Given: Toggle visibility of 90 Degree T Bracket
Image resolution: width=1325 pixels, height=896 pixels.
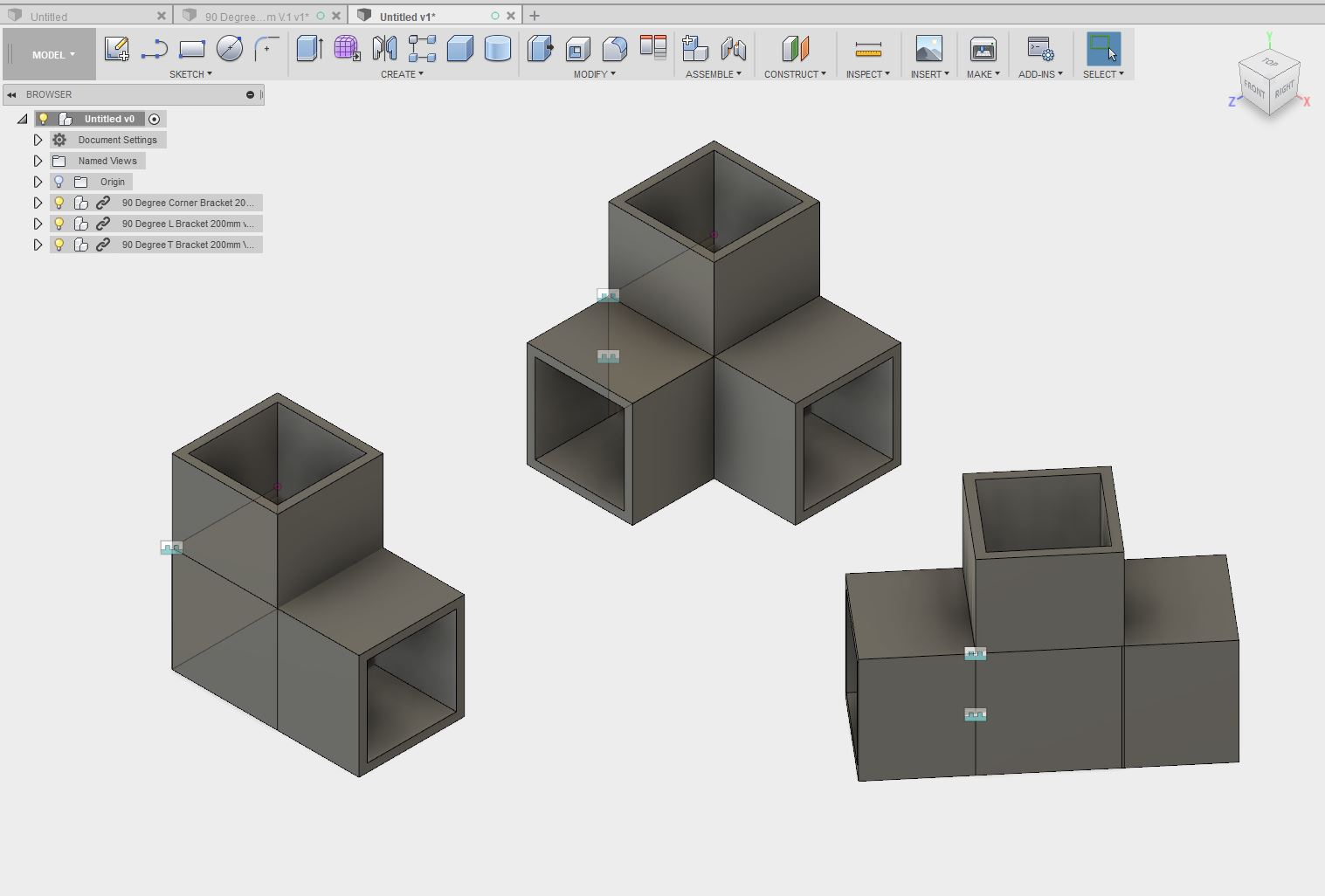Looking at the screenshot, I should [x=59, y=245].
